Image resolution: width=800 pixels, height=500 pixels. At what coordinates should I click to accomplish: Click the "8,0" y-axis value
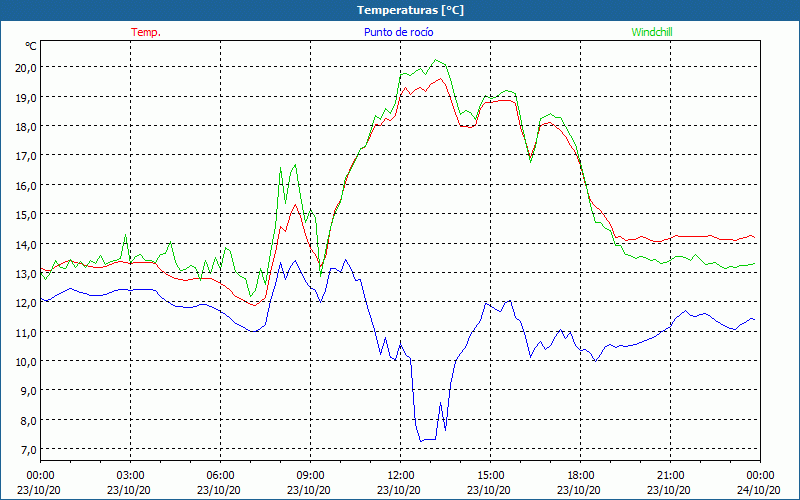click(28, 420)
